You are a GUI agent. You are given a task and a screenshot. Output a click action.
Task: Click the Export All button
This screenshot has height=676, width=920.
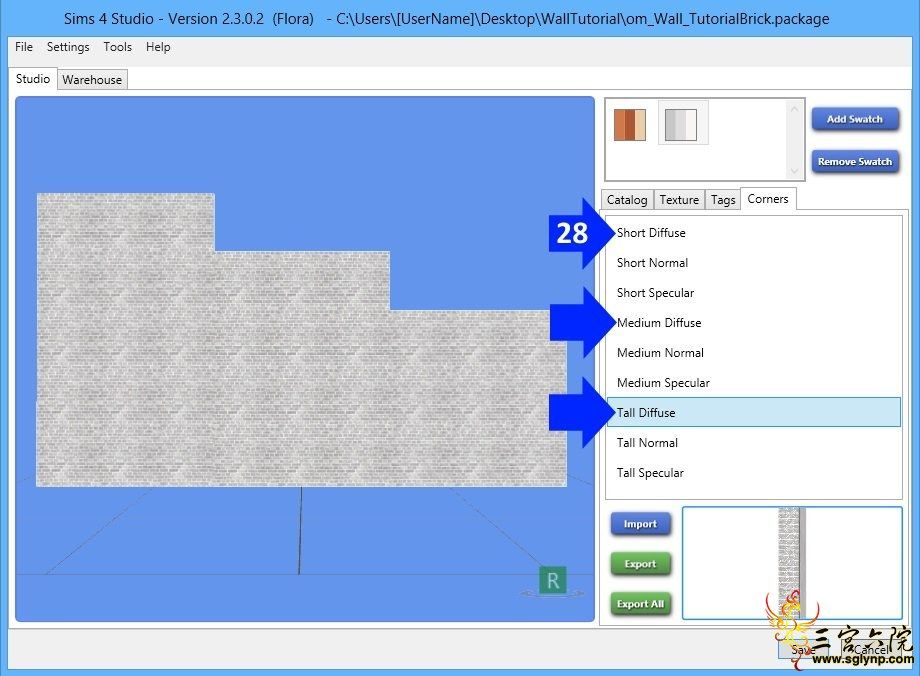coord(640,604)
